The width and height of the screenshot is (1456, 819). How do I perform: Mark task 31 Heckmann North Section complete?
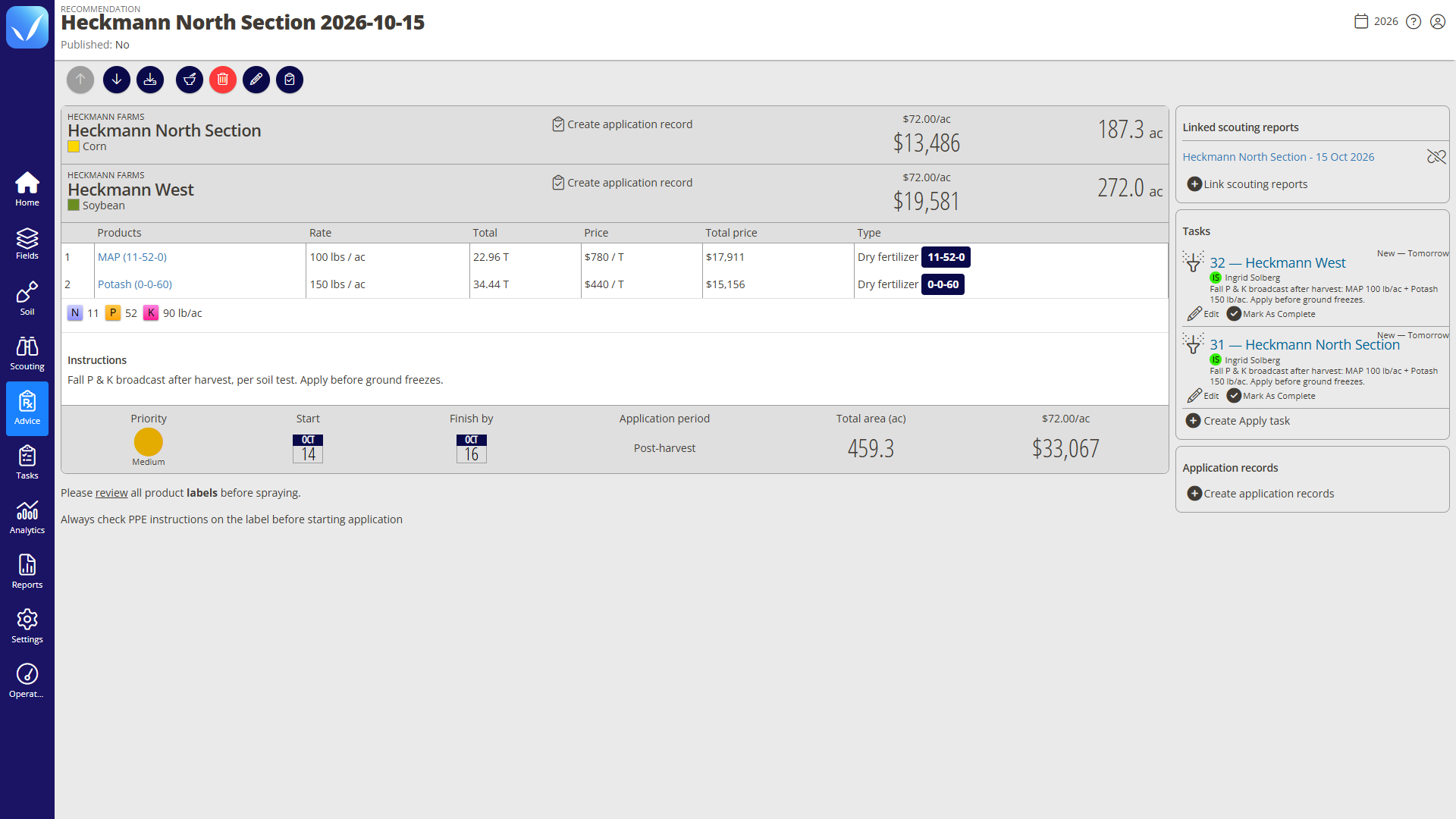[1272, 396]
